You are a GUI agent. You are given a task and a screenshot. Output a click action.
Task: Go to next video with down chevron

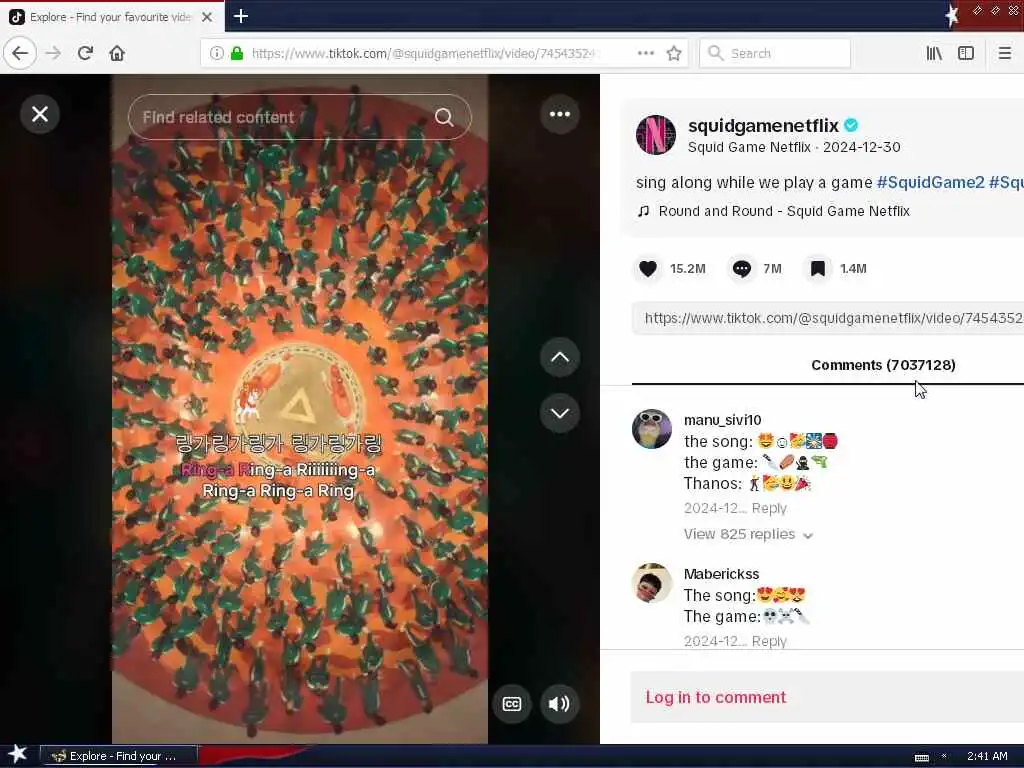coord(560,413)
